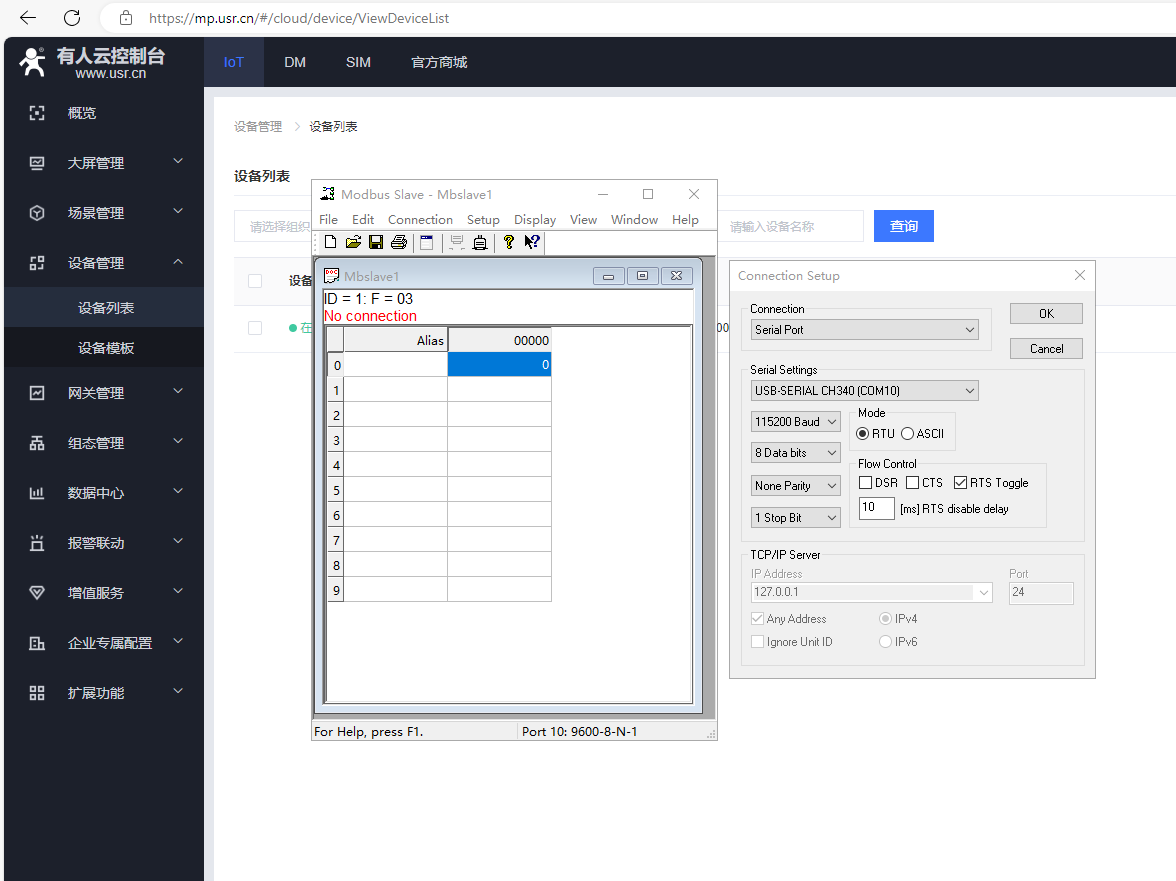Screen dimensions: 1176x881
Task: Open the Display menu
Action: (535, 220)
